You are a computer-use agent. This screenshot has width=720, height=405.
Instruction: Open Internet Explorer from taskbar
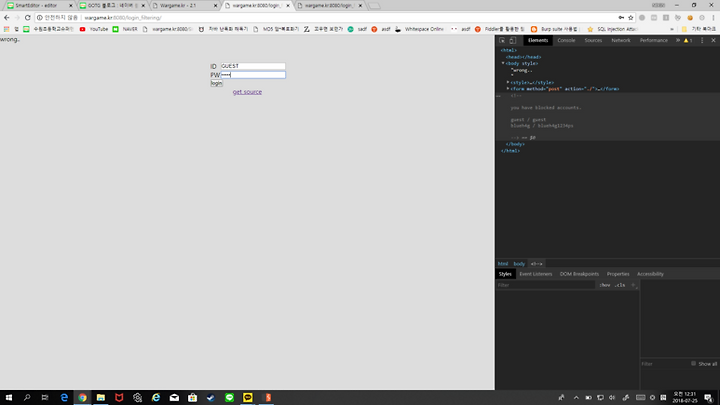point(156,398)
